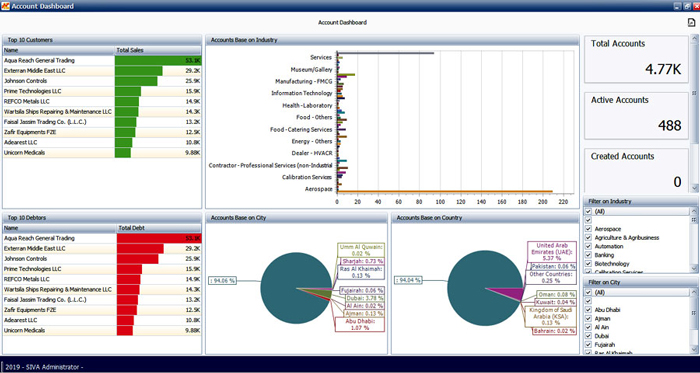Uncheck the Ajman city filter

pos(588,319)
